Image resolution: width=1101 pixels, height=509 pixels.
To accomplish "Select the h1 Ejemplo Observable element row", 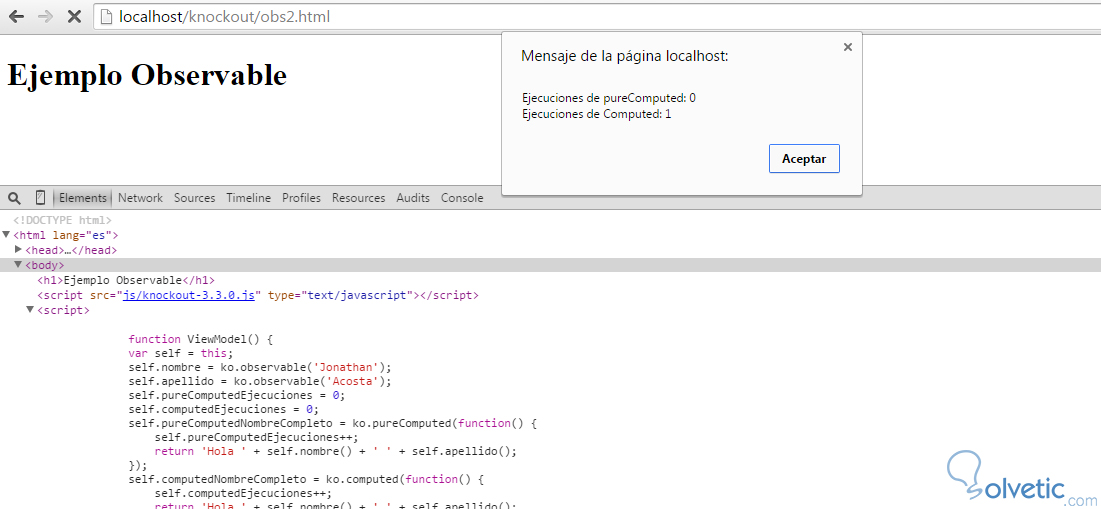I will [126, 280].
